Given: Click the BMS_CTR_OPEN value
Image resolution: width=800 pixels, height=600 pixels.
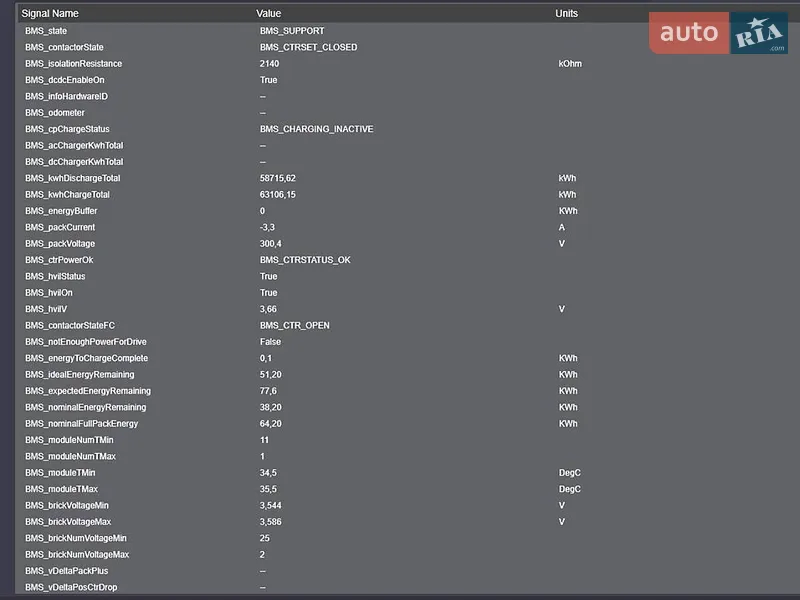Looking at the screenshot, I should coord(294,325).
